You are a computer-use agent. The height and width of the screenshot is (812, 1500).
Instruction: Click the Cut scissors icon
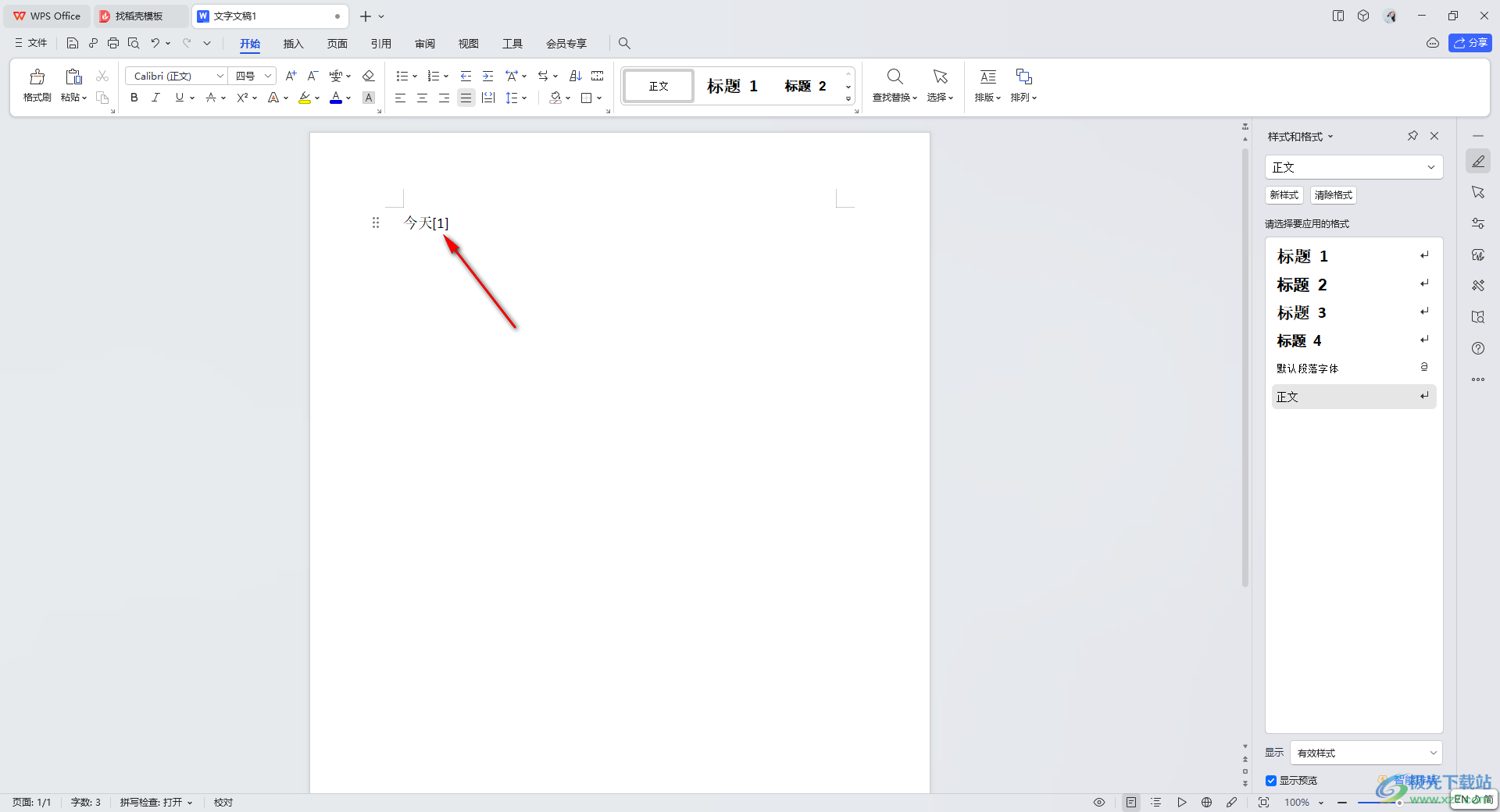click(x=102, y=76)
